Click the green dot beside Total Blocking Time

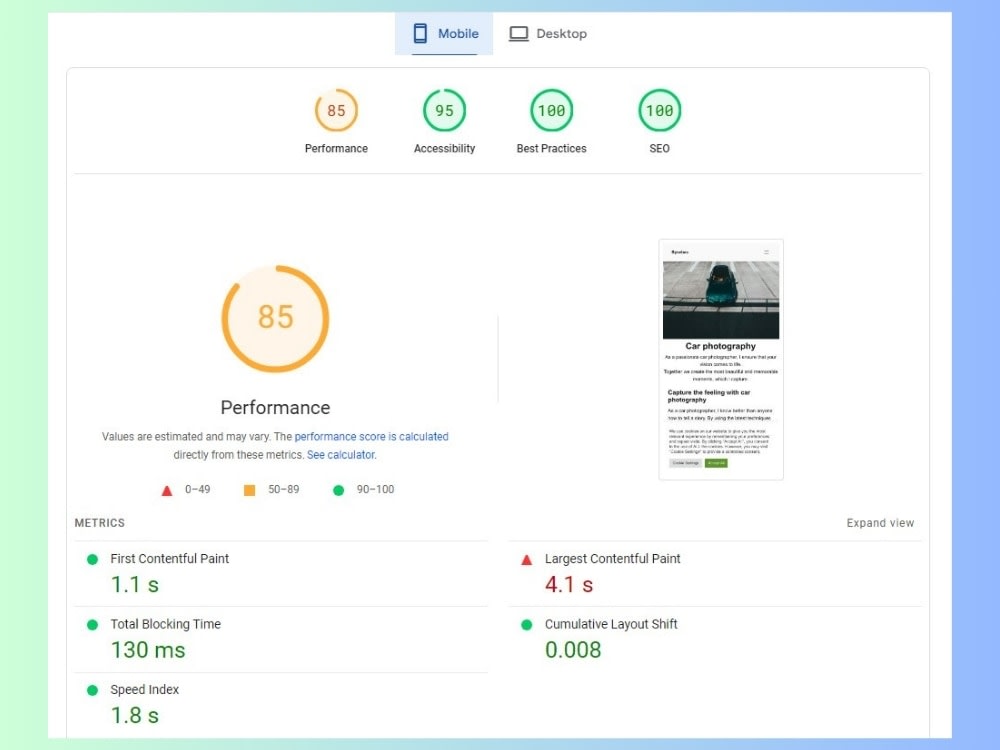click(92, 625)
